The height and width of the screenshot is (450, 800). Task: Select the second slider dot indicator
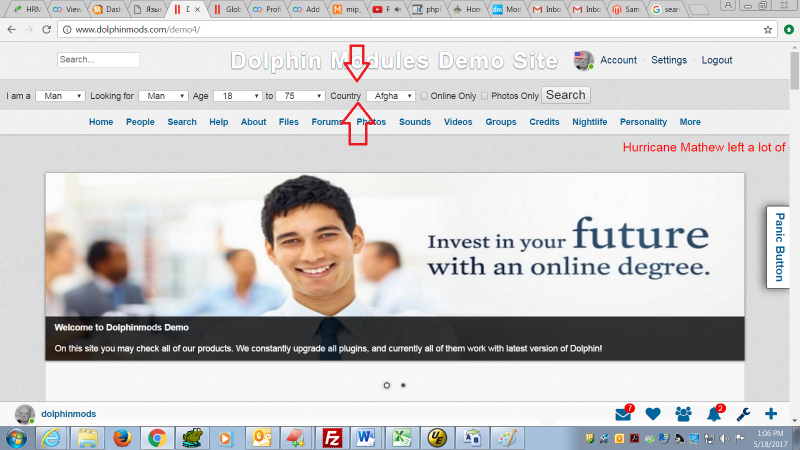pyautogui.click(x=403, y=385)
